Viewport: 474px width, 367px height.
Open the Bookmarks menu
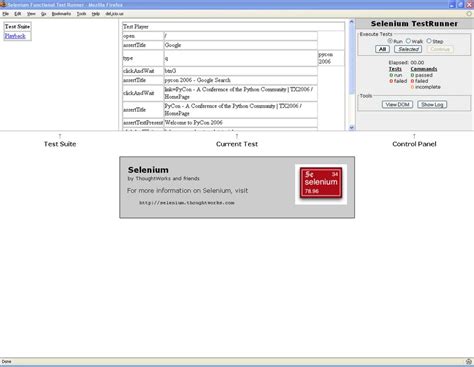(x=61, y=14)
